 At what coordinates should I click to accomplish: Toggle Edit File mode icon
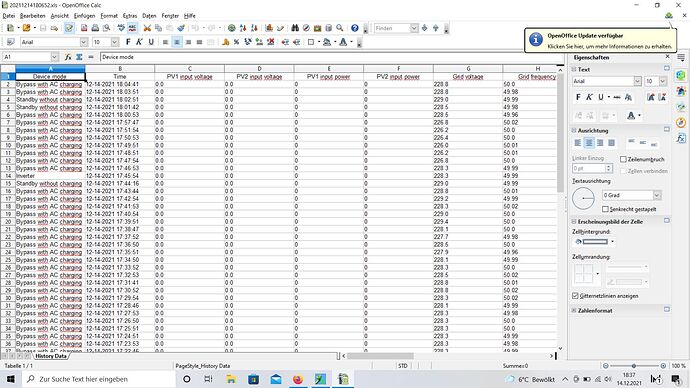coord(69,28)
